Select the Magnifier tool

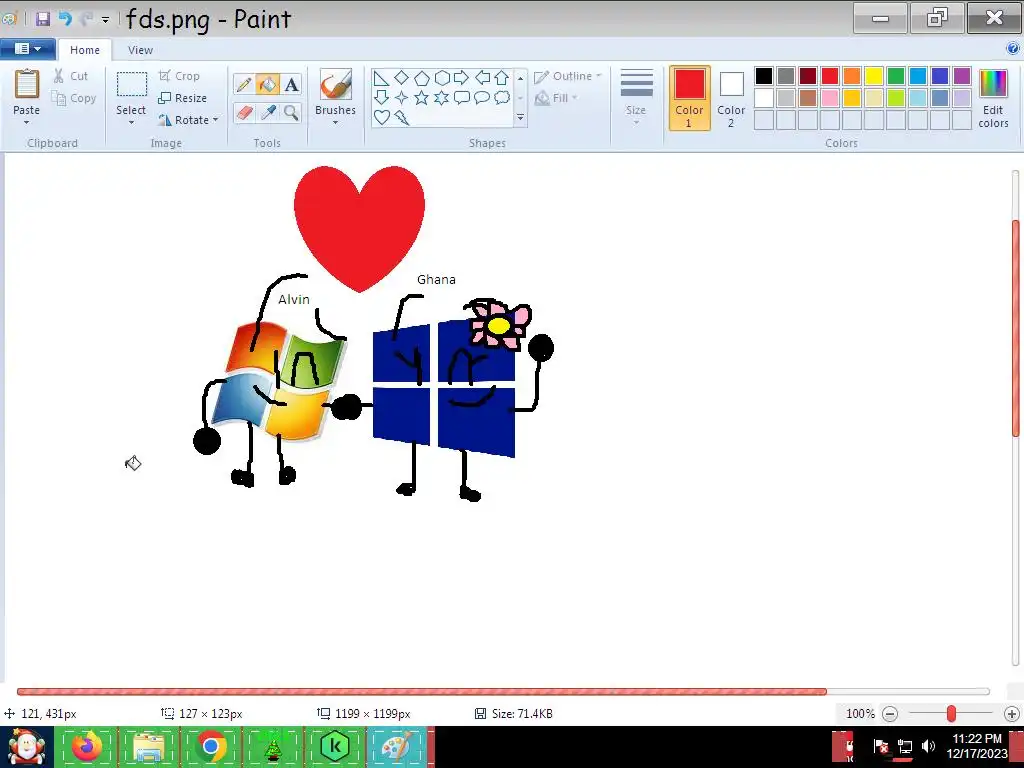(291, 112)
